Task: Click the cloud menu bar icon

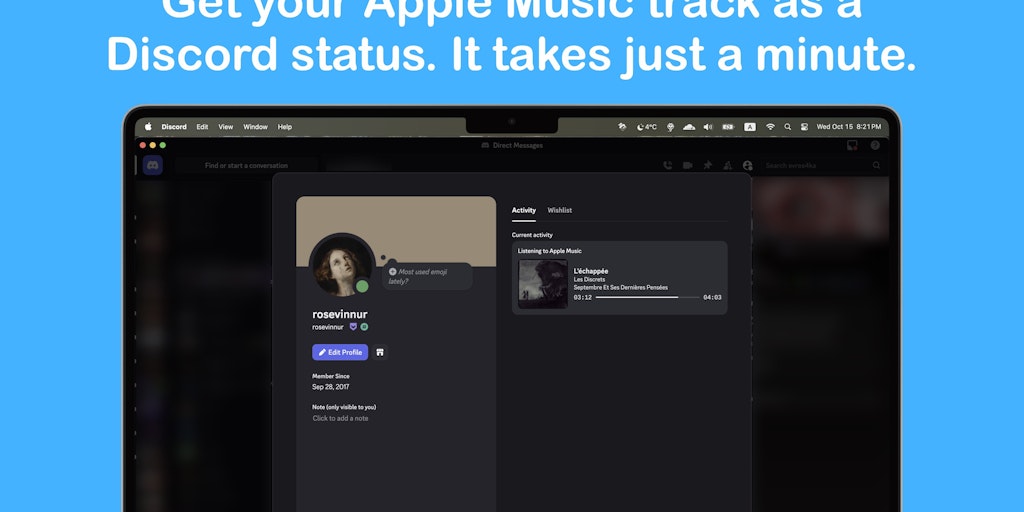Action: point(689,127)
